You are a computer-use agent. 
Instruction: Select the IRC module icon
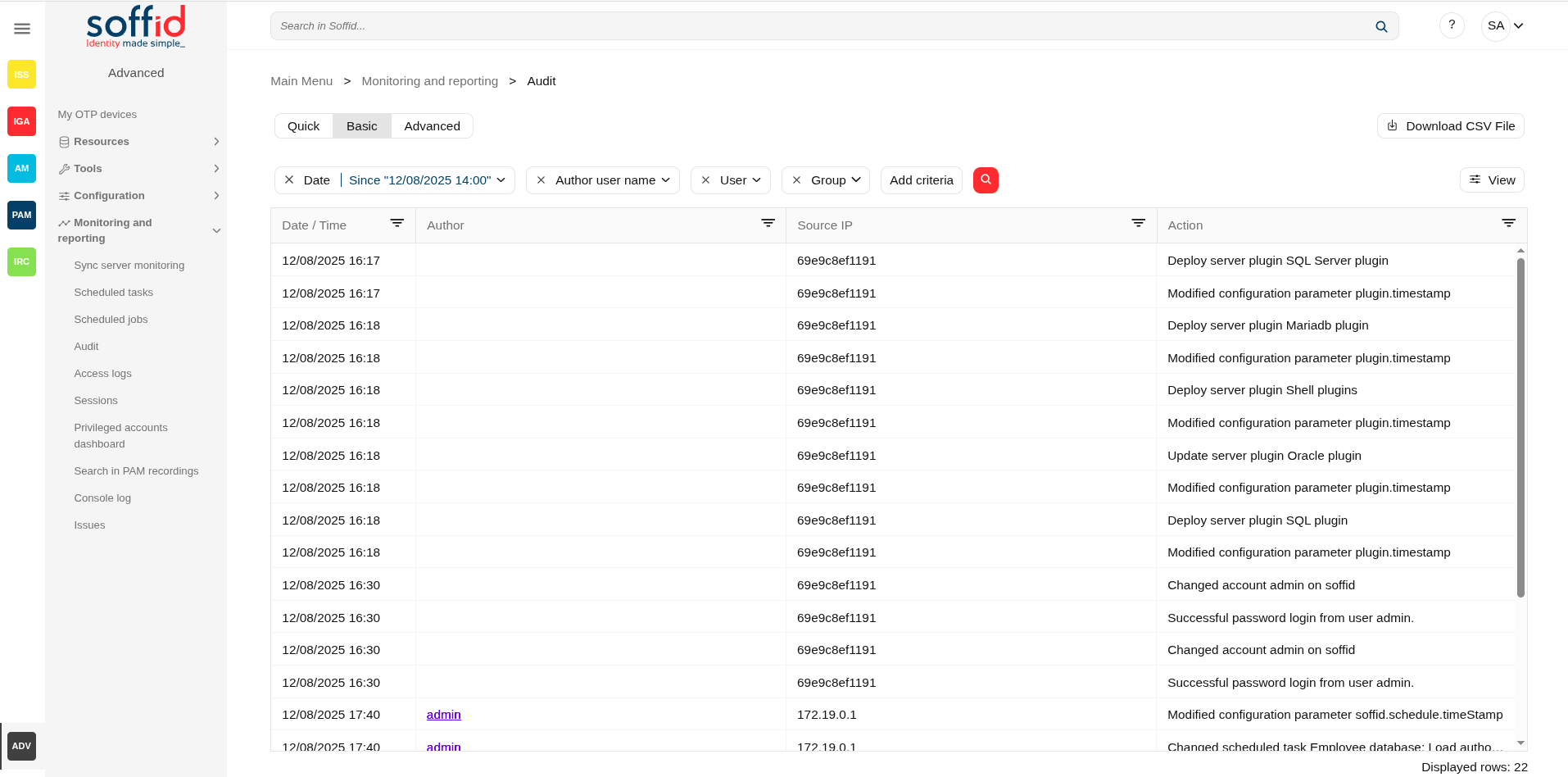pyautogui.click(x=22, y=261)
